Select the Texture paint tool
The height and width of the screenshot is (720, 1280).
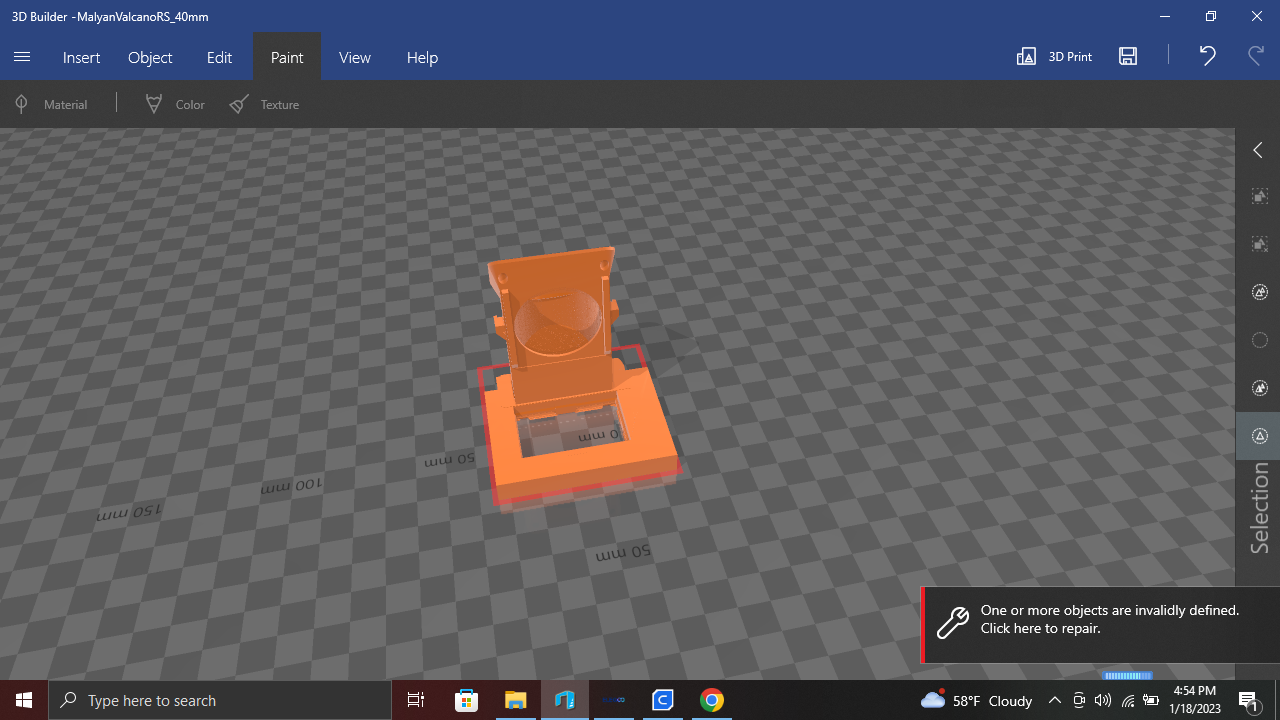[x=264, y=104]
